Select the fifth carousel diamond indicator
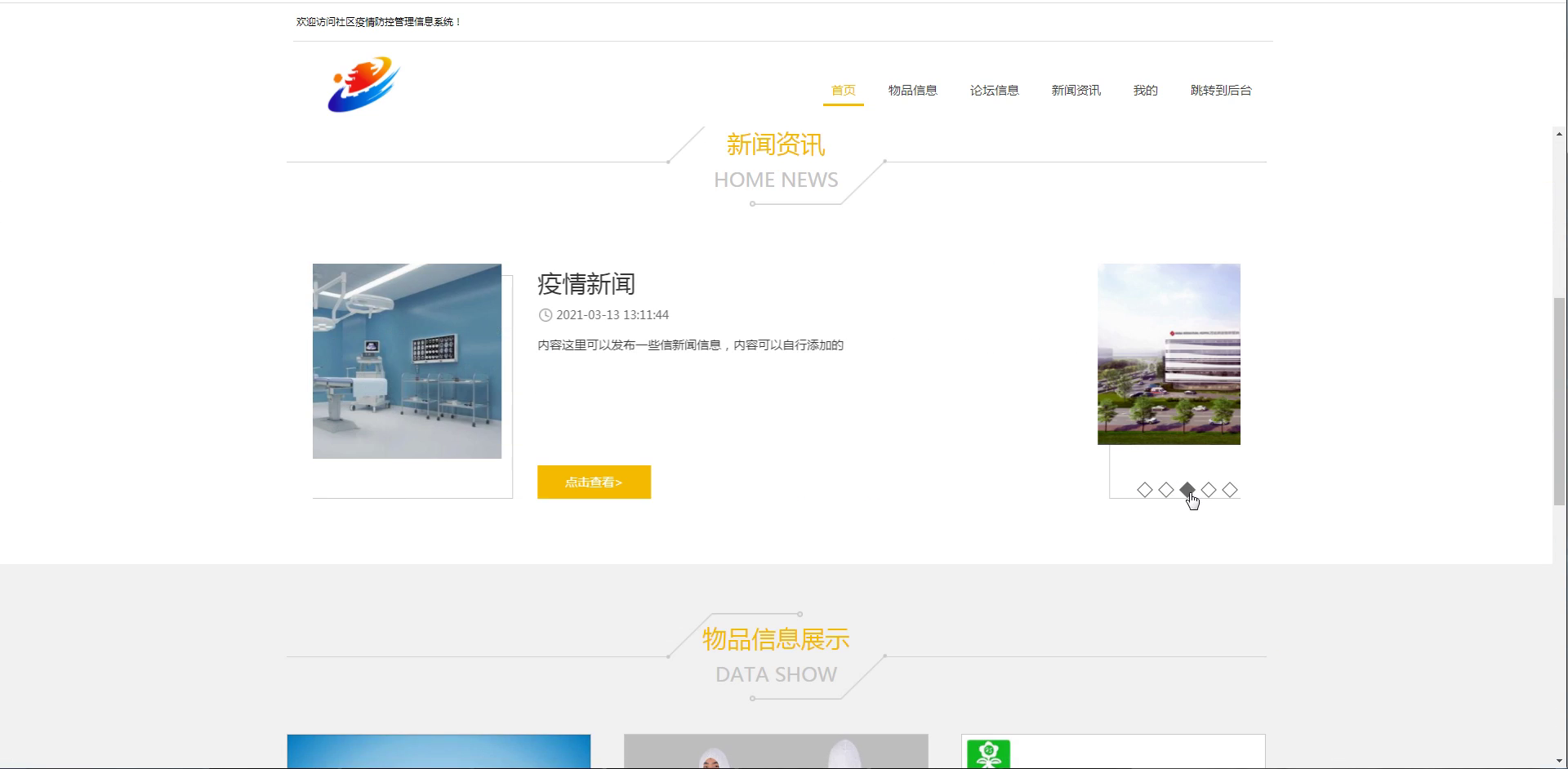This screenshot has height=769, width=1568. click(x=1230, y=490)
